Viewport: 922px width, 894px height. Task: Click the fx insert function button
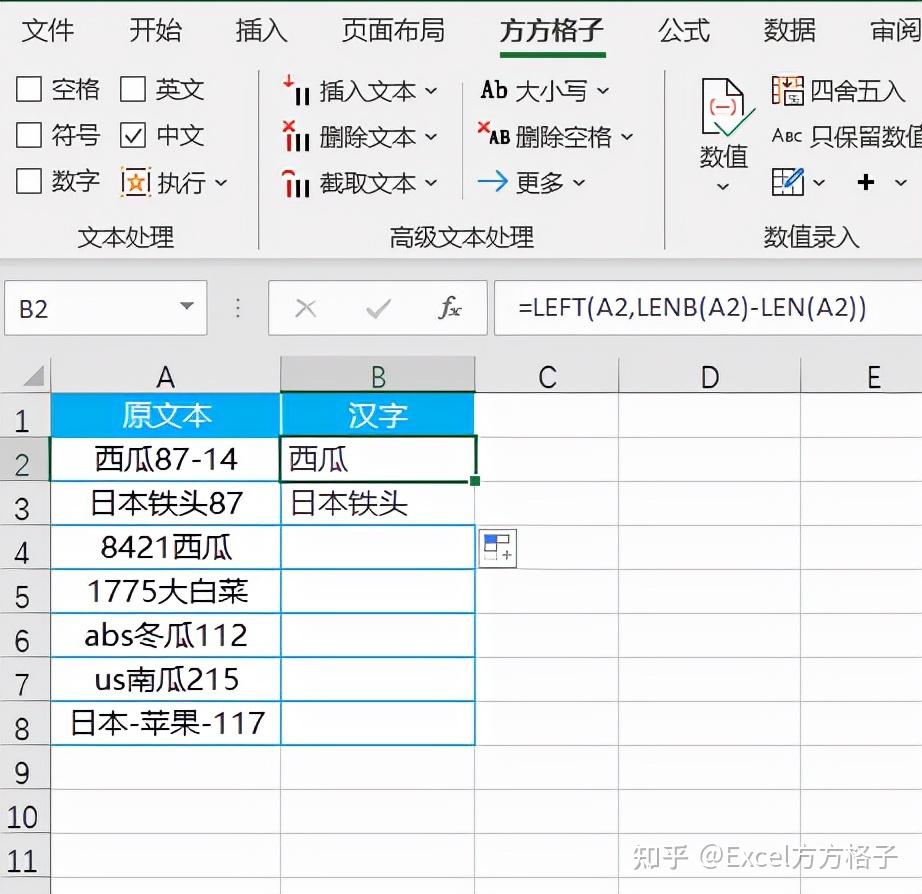pos(450,308)
